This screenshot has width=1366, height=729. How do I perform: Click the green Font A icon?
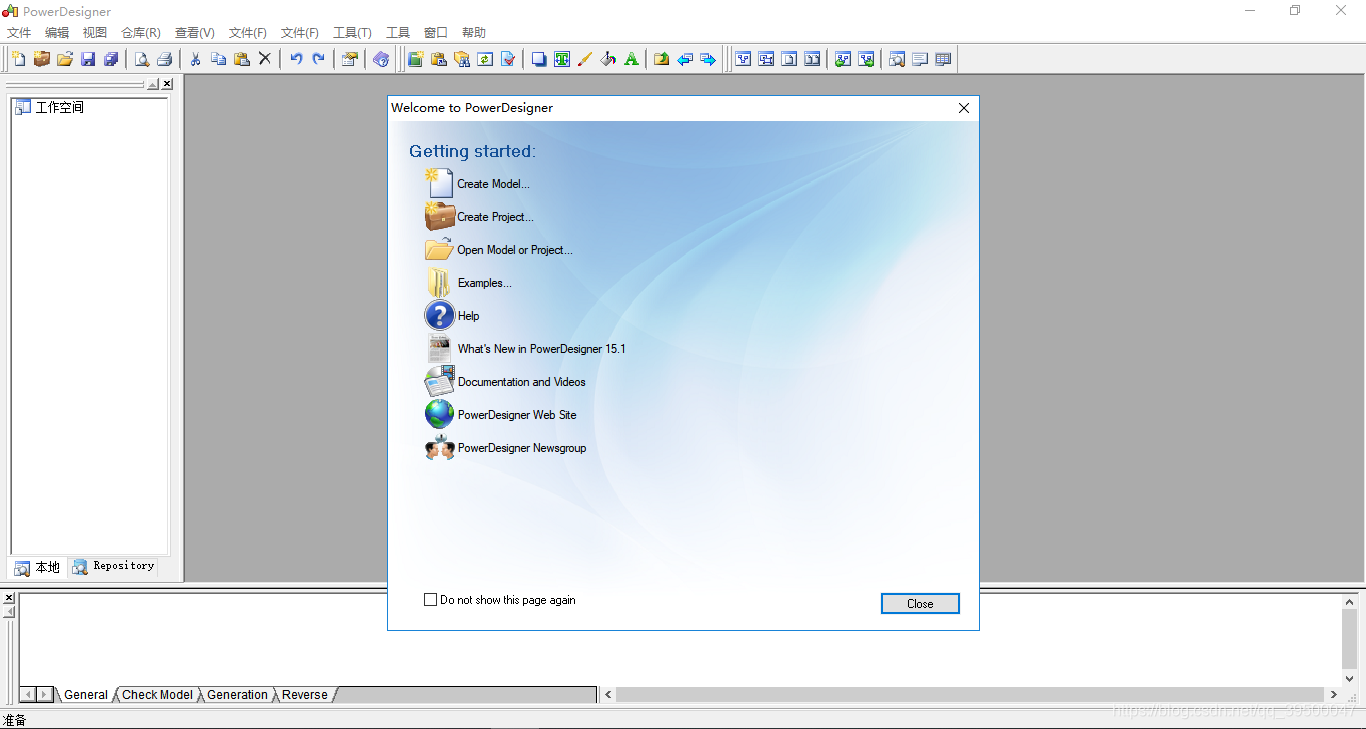[631, 59]
